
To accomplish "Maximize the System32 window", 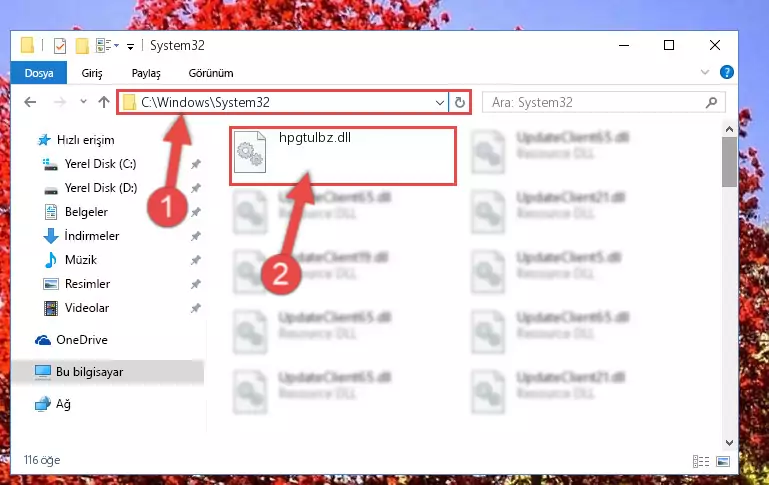I will [x=668, y=45].
